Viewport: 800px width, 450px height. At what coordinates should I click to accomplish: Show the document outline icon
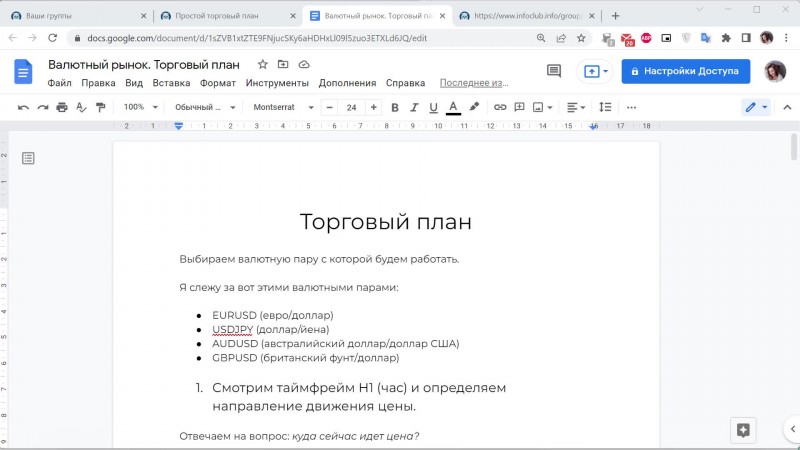pyautogui.click(x=29, y=158)
